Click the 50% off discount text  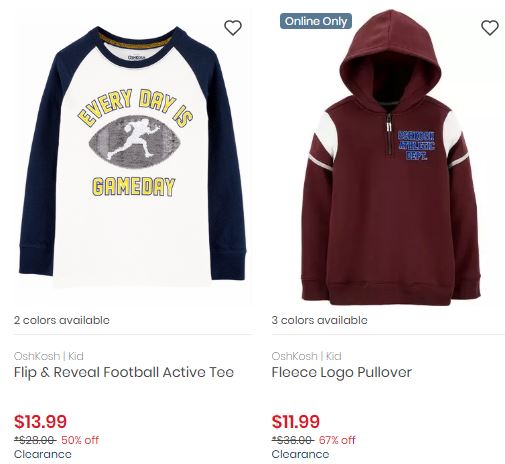tap(80, 440)
